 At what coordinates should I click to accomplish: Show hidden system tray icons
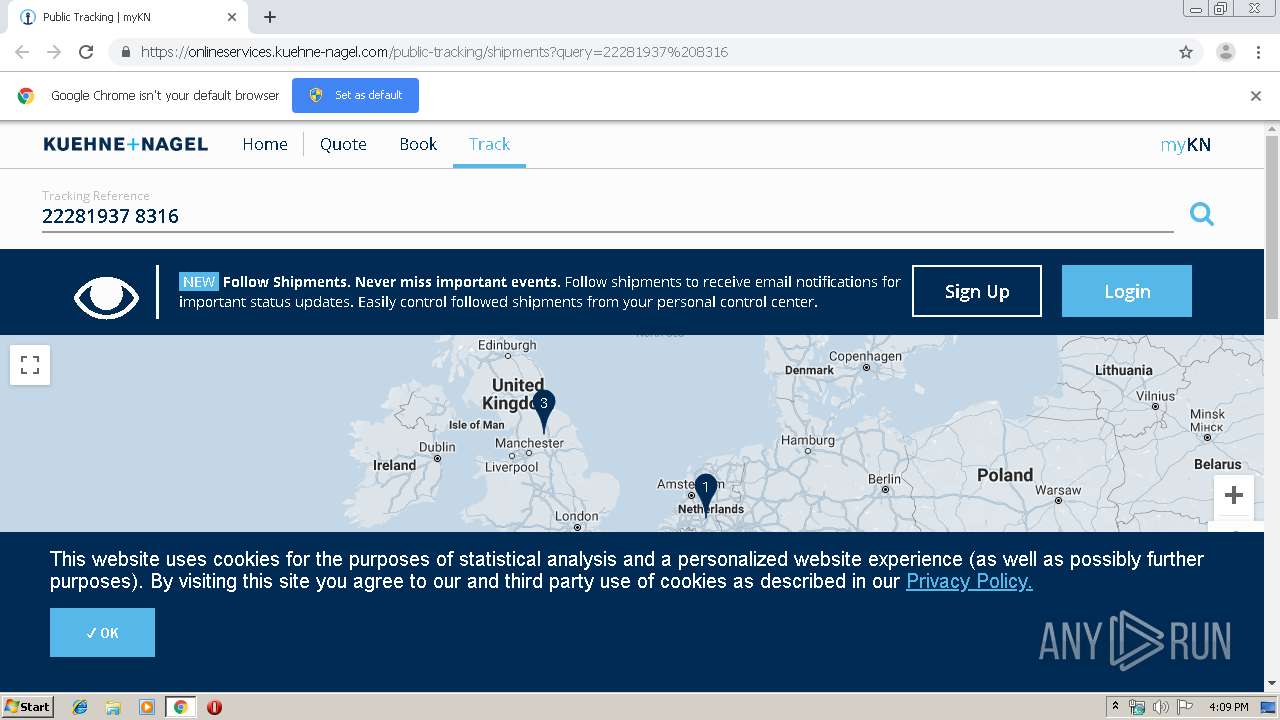tap(1115, 707)
